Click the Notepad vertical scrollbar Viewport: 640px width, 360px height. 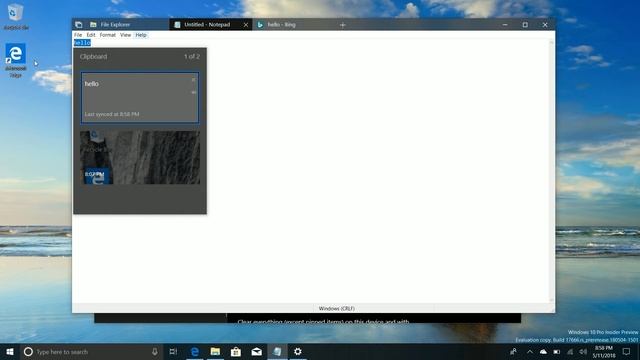click(x=551, y=171)
